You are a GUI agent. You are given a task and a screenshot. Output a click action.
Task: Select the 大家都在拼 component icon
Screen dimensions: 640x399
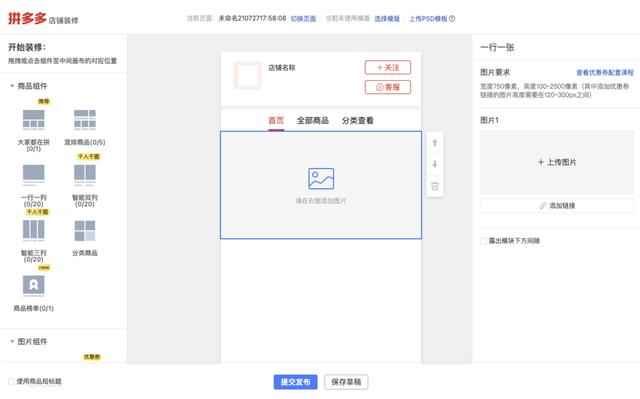(33, 120)
